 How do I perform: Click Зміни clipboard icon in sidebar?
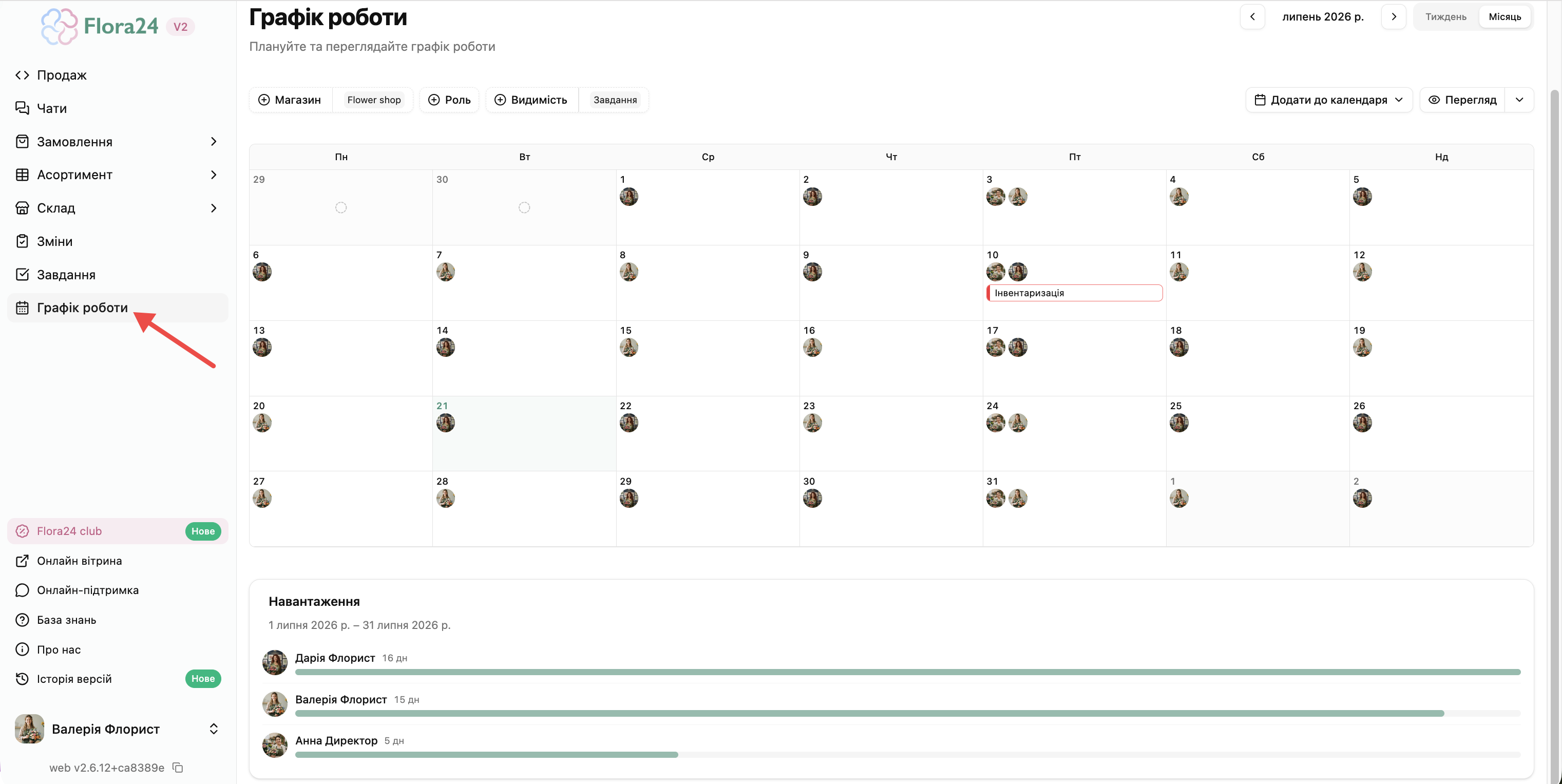23,241
